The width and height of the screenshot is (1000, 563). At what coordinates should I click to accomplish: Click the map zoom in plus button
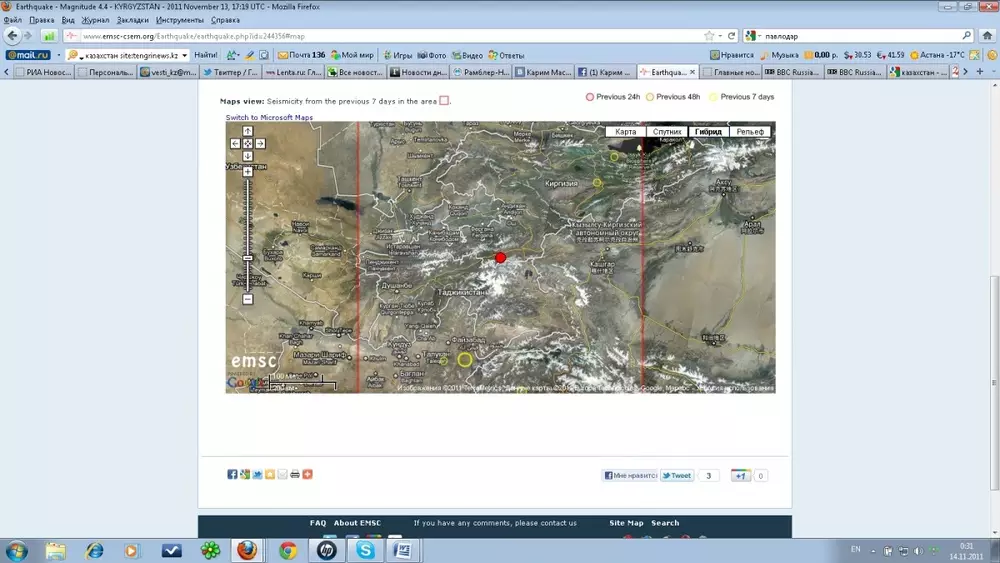[247, 171]
